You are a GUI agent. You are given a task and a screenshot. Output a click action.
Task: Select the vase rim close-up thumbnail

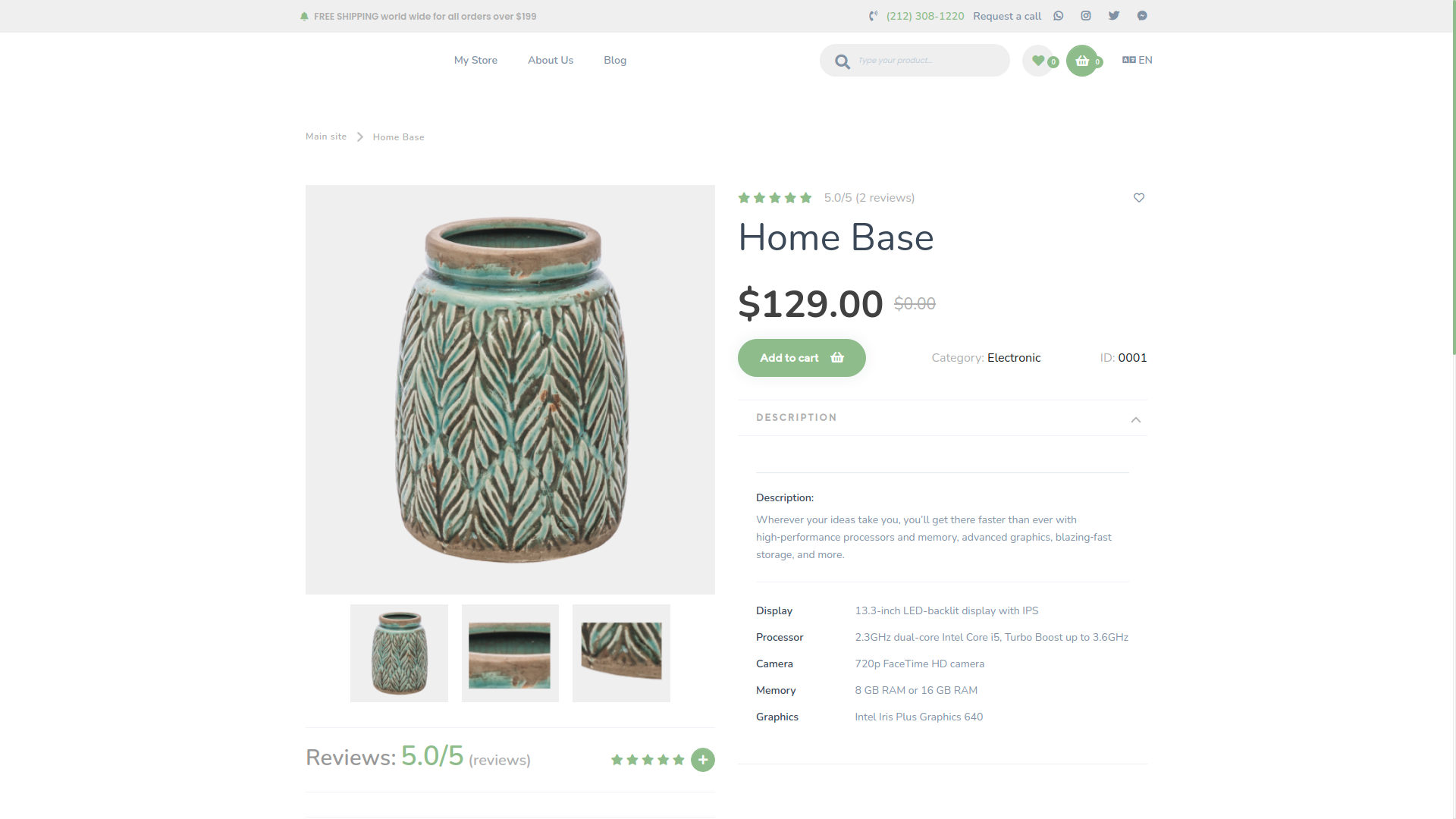point(510,654)
